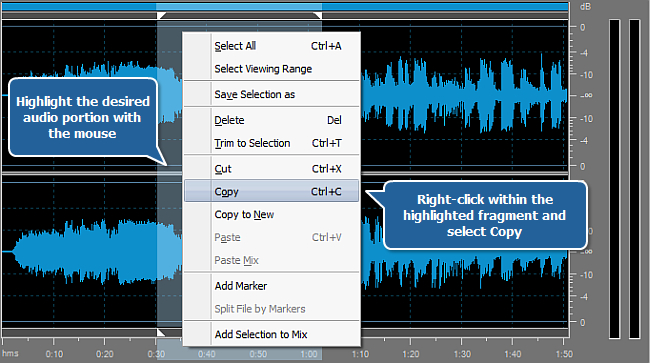The height and width of the screenshot is (363, 650).
Task: Select Cut in the context menu
Action: [x=272, y=169]
